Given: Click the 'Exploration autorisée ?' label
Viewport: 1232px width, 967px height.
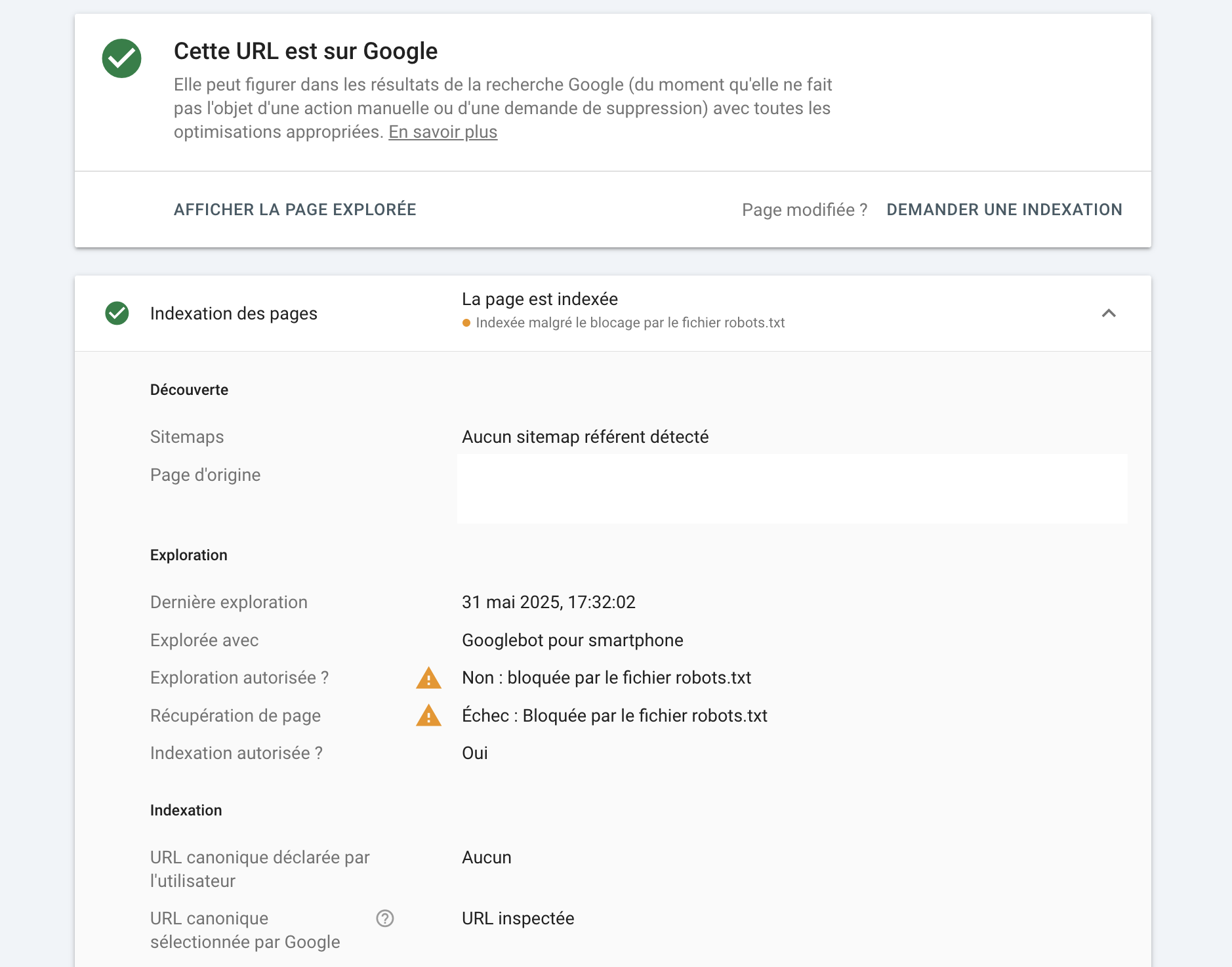Looking at the screenshot, I should [239, 678].
